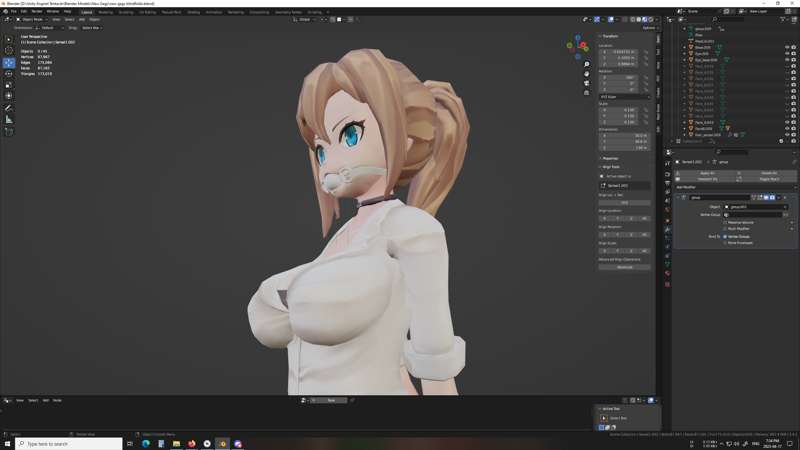Image resolution: width=800 pixels, height=450 pixels.
Task: Switch to the UV Editing workspace tab
Action: (147, 12)
